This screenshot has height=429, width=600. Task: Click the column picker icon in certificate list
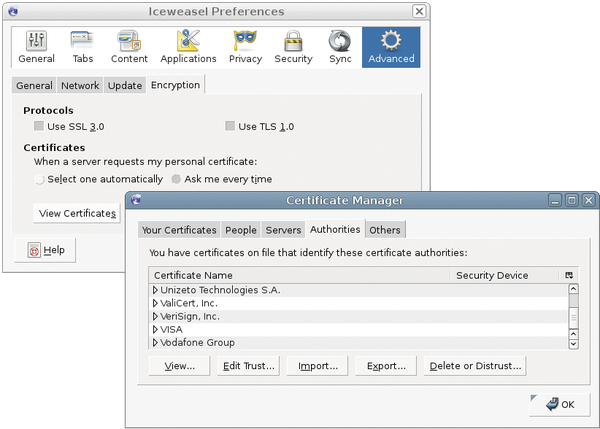coord(569,275)
